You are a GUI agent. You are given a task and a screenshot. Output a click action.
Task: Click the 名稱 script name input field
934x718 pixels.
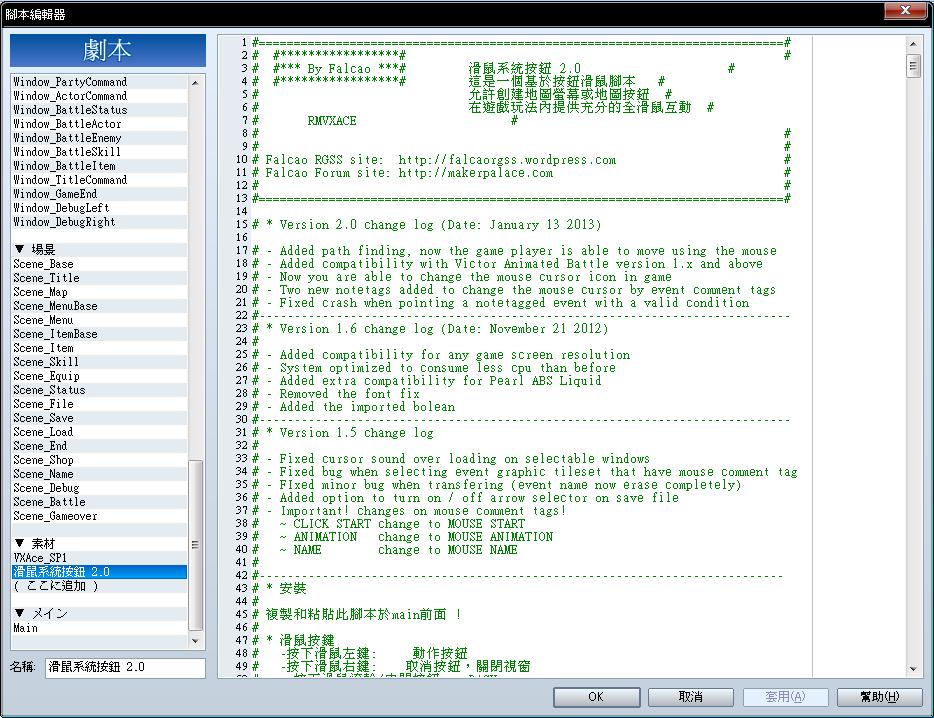(125, 667)
